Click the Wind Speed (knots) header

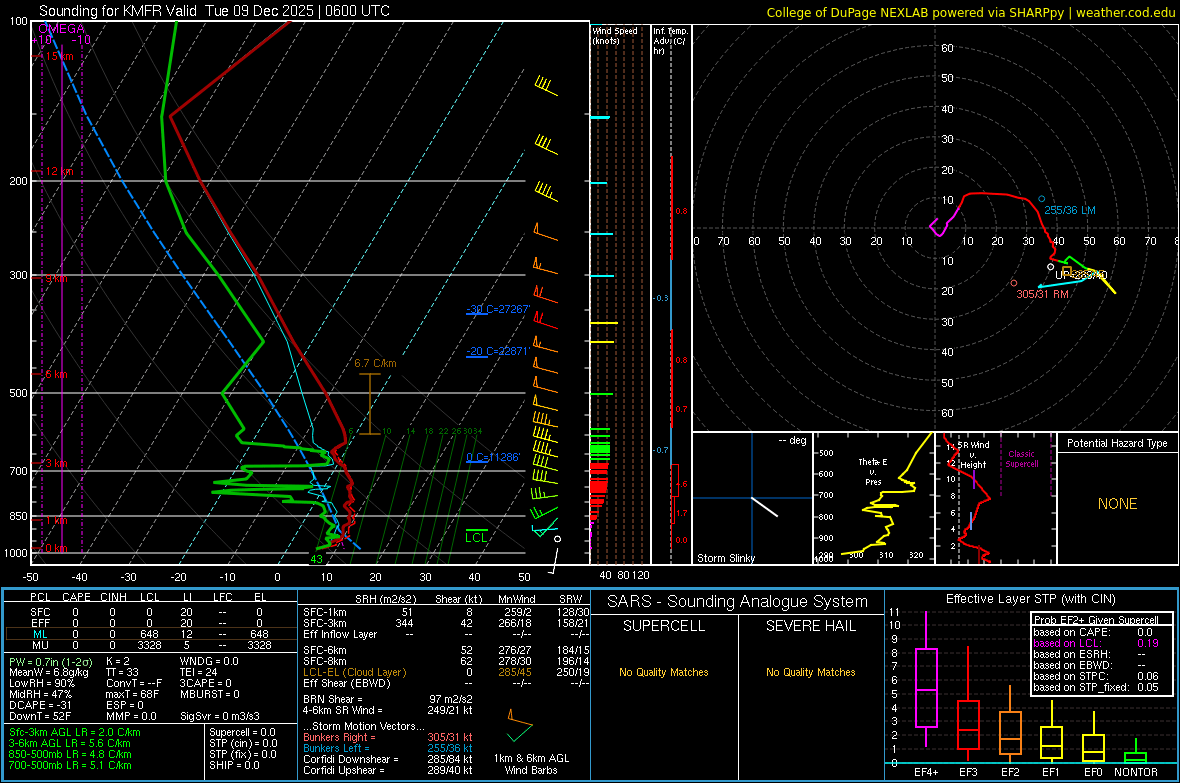pos(615,35)
